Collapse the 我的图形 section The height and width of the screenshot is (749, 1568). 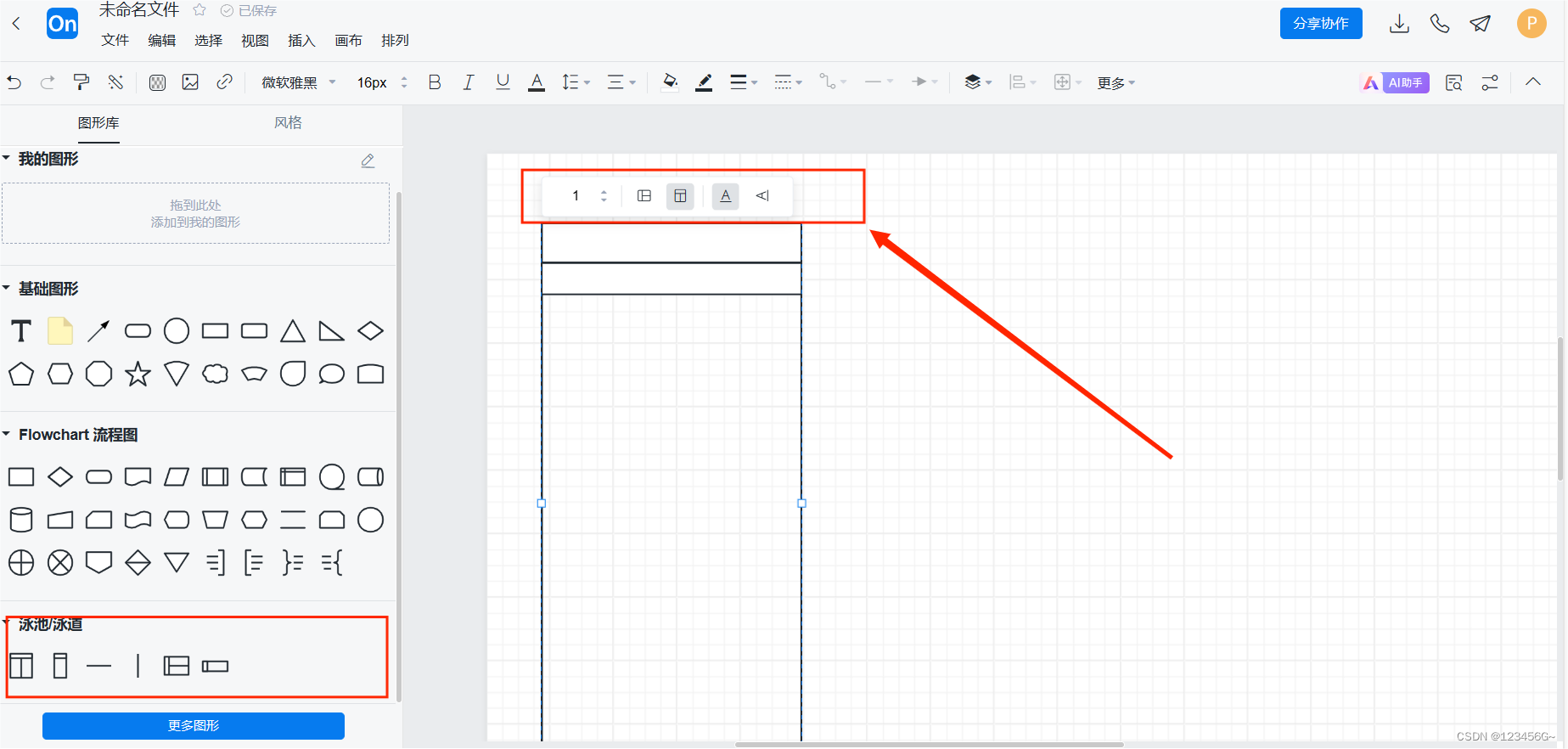[x=7, y=158]
